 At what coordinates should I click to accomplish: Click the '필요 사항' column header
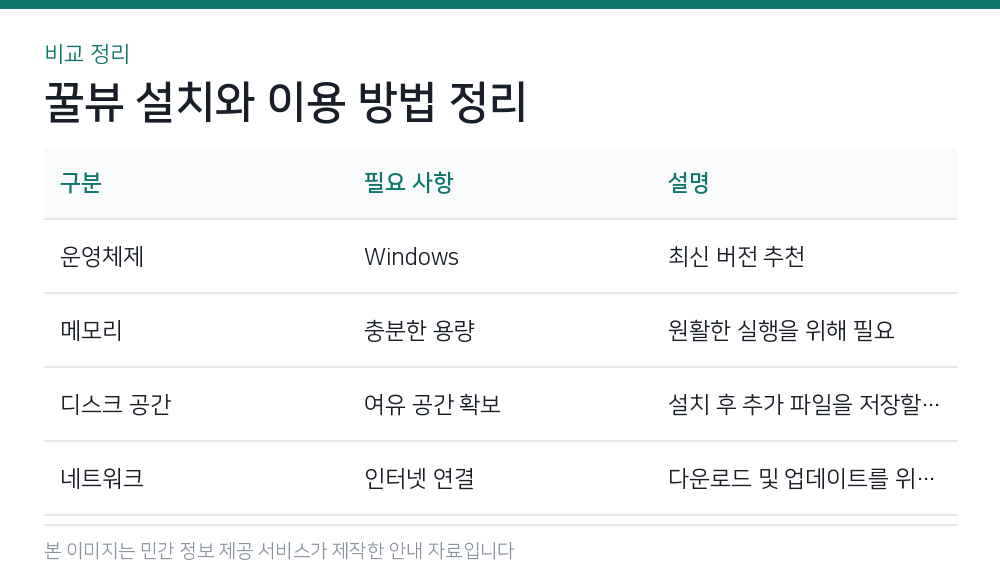[x=408, y=183]
